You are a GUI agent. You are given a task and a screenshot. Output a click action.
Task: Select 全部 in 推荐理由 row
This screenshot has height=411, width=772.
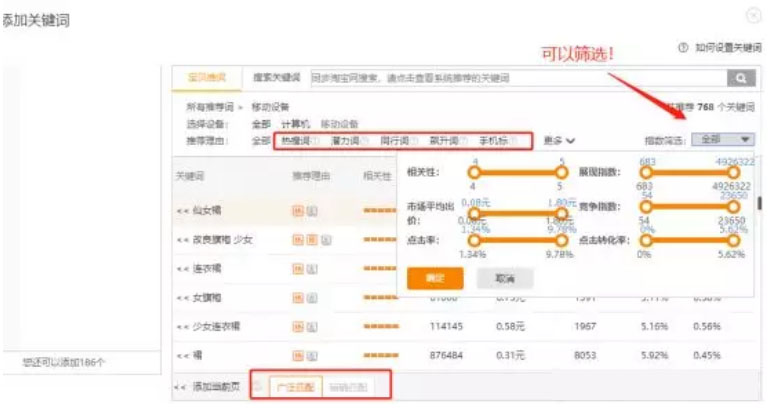[x=261, y=141]
